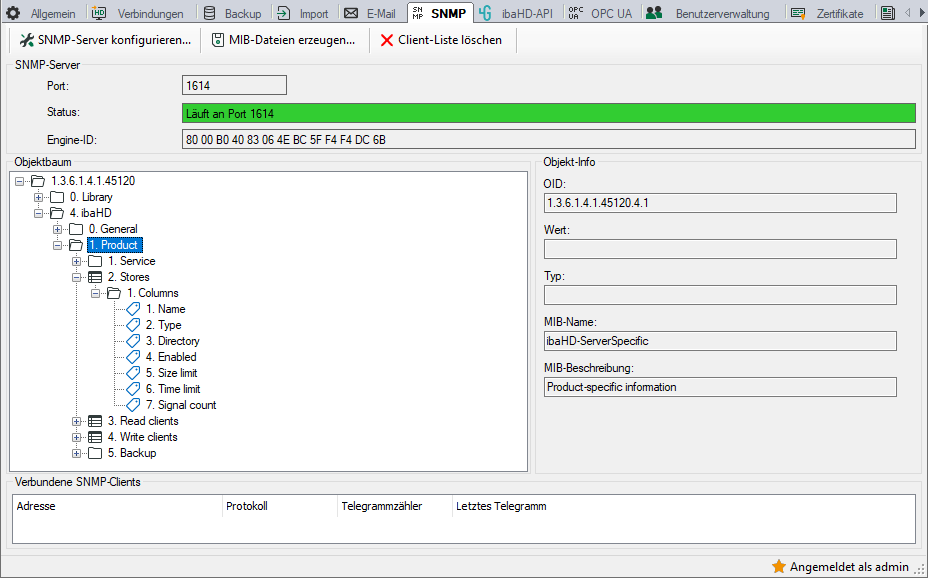Click MIB-Dateien erzeugen button

pyautogui.click(x=284, y=40)
